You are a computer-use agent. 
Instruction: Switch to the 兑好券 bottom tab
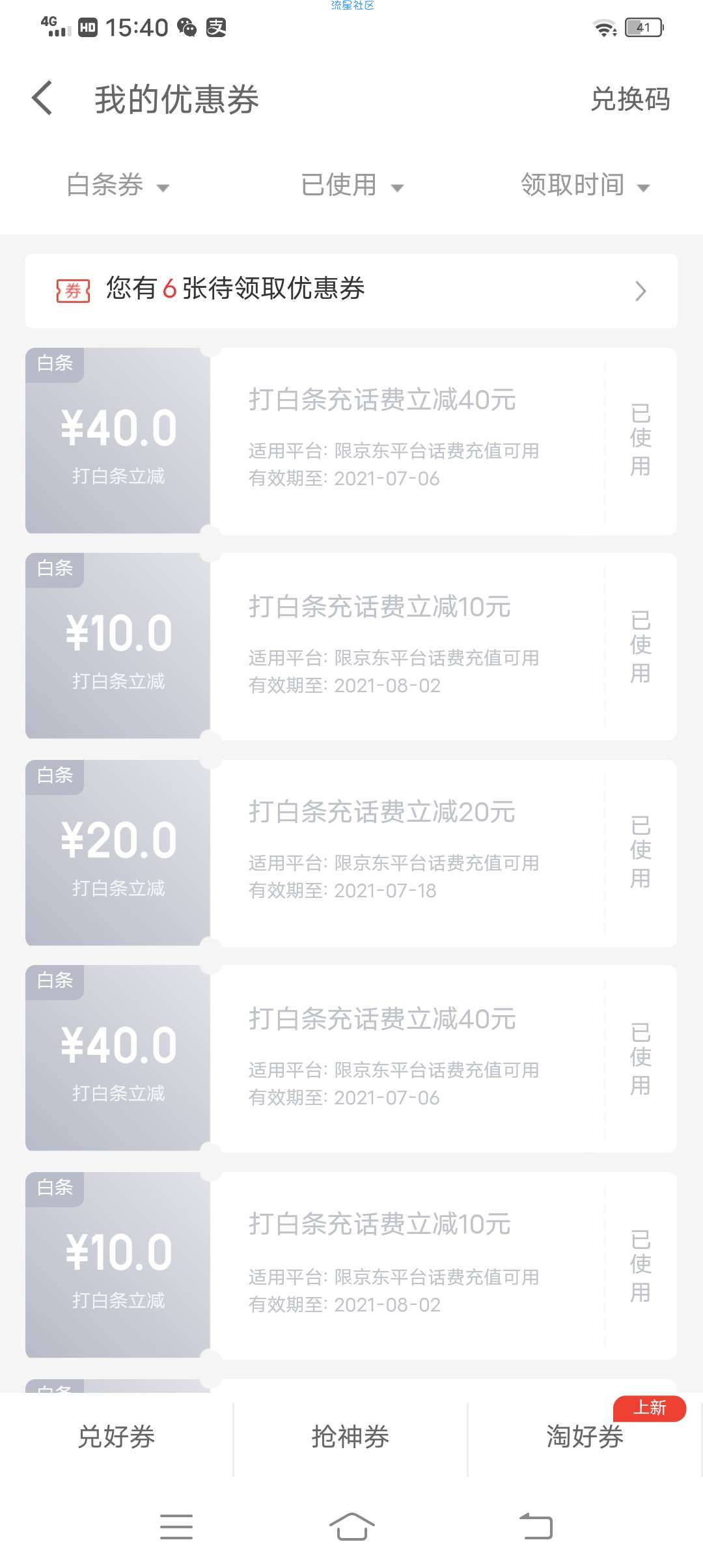pos(117,1436)
